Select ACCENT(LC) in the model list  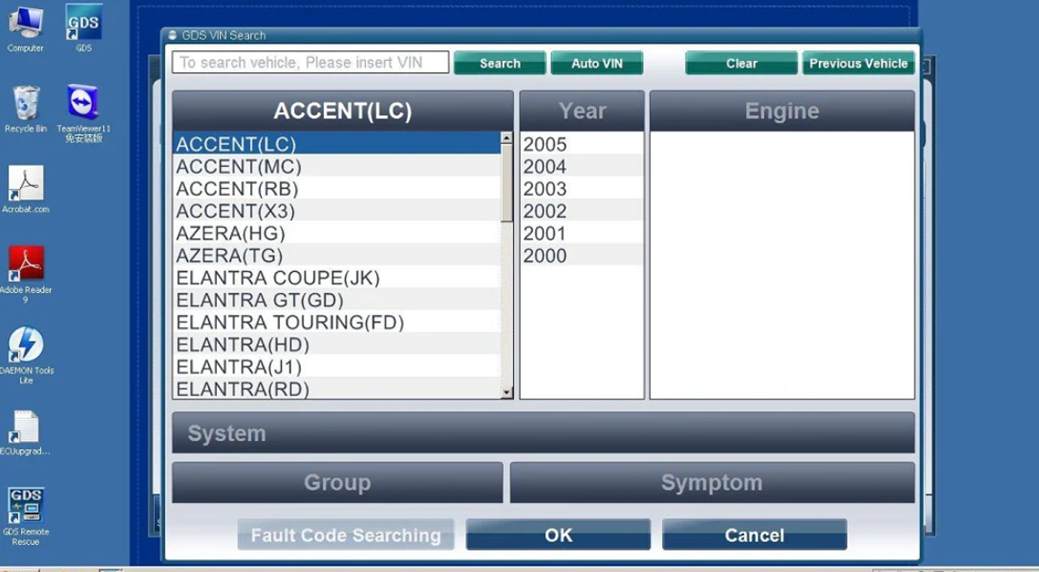coord(337,144)
